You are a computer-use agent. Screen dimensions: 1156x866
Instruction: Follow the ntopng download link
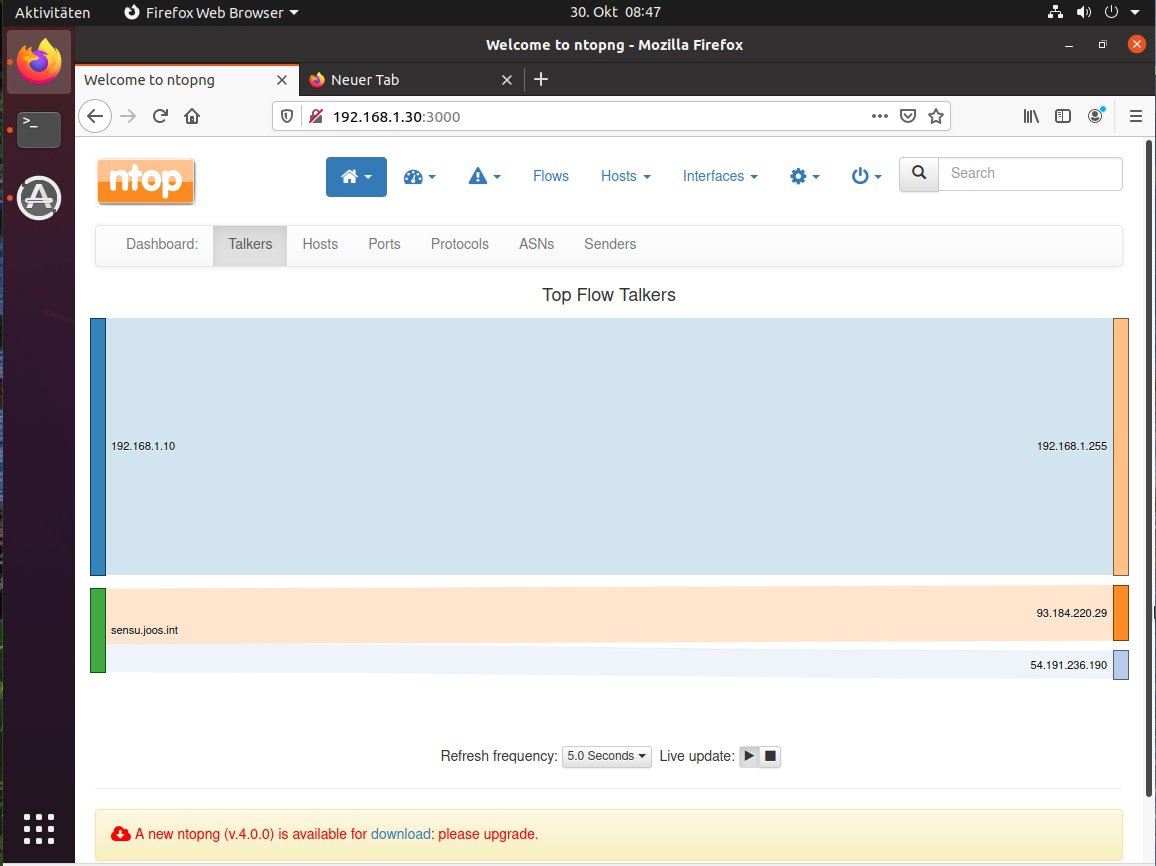pos(400,834)
